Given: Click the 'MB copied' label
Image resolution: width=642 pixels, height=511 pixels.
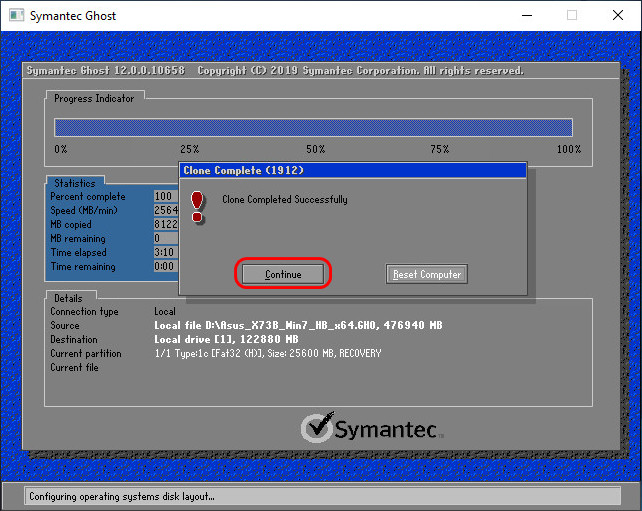Looking at the screenshot, I should pos(71,224).
